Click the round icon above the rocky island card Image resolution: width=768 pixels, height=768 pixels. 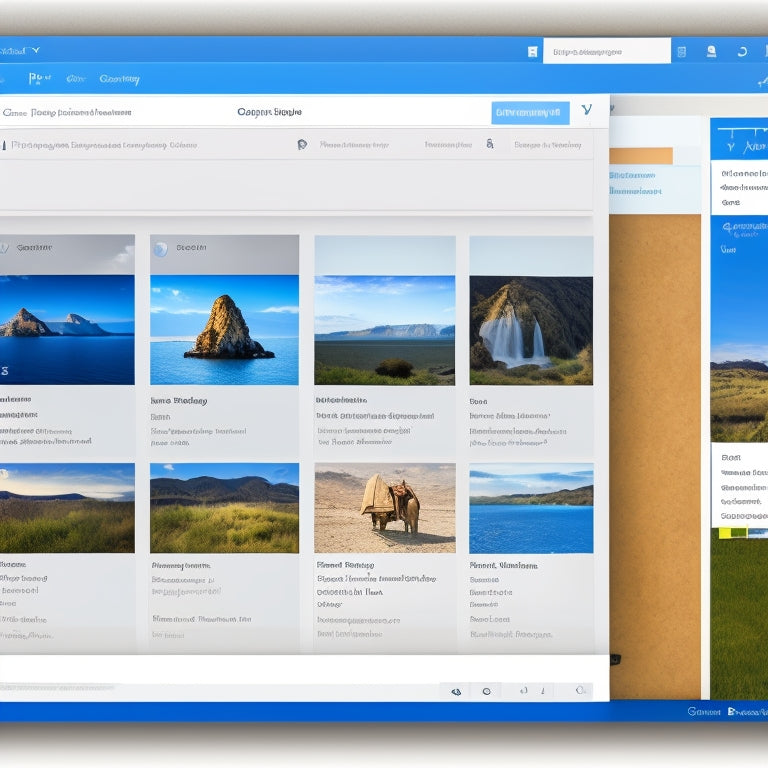(x=160, y=249)
